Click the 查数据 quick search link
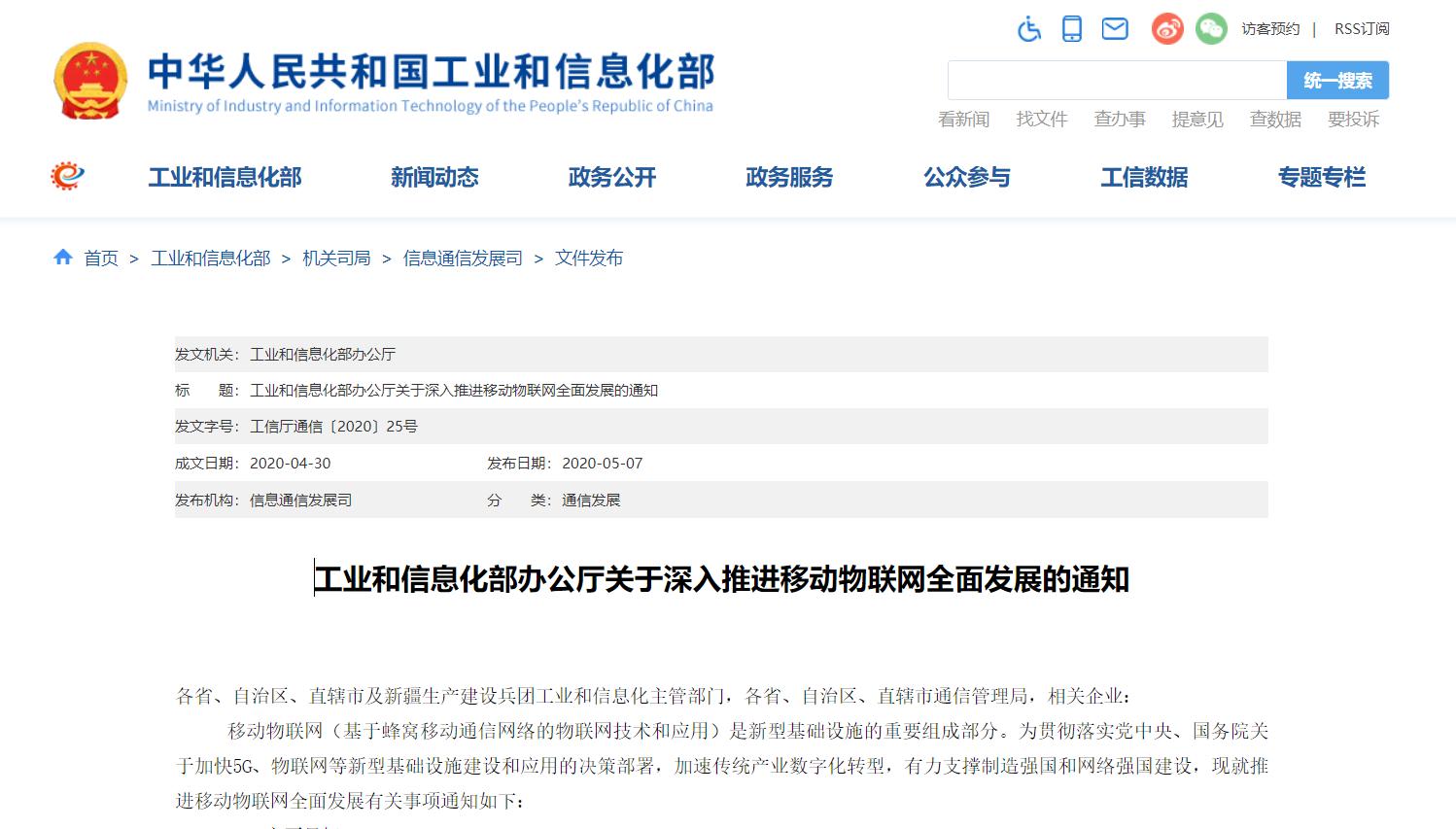Image resolution: width=1456 pixels, height=829 pixels. (1275, 120)
